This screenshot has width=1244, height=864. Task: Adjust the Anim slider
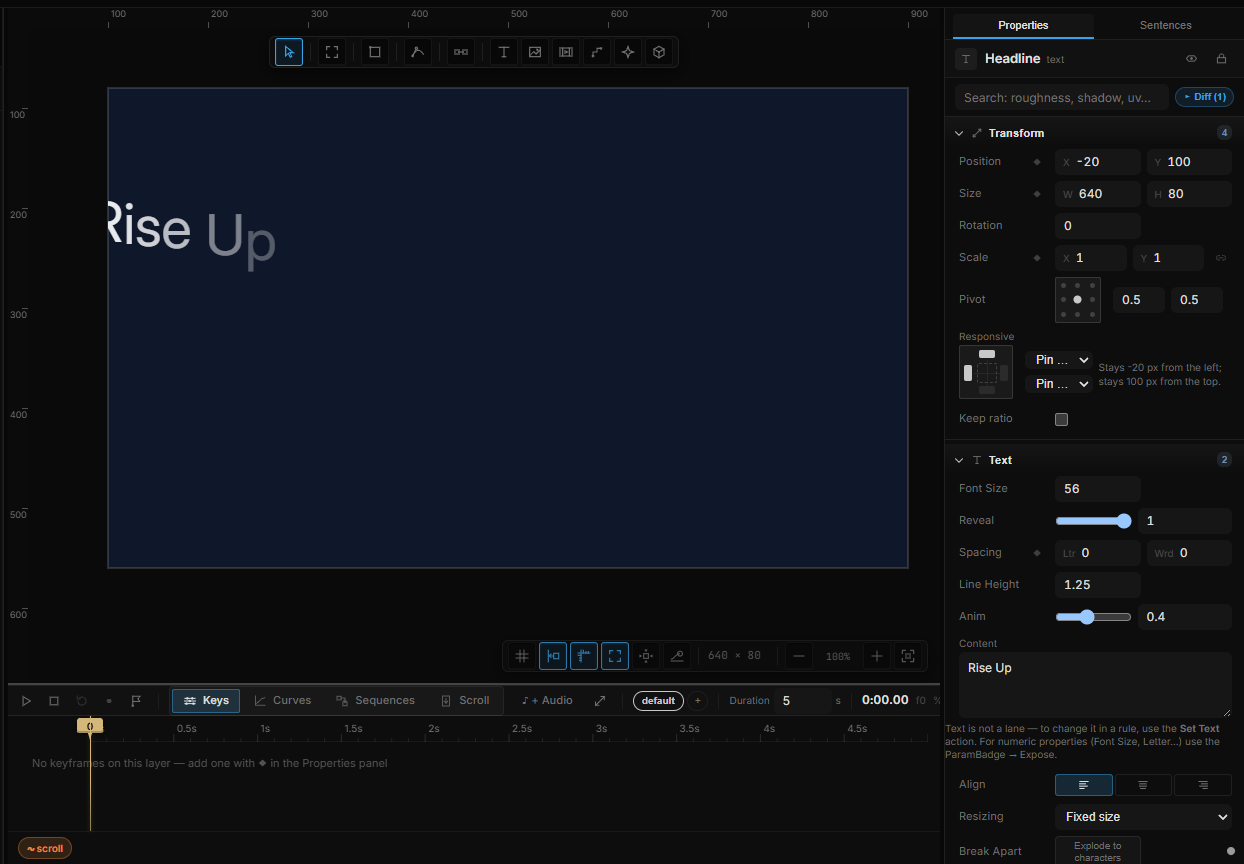1094,617
